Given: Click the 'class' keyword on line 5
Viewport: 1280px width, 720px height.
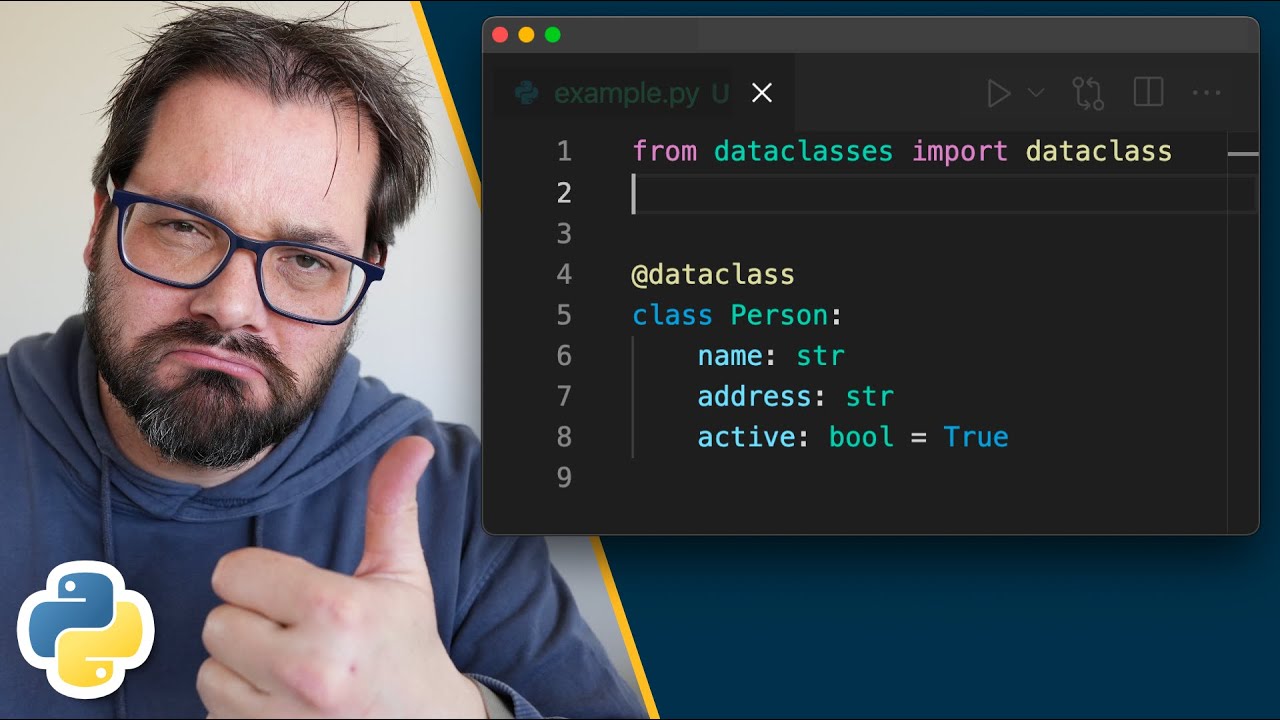Looking at the screenshot, I should click(672, 315).
